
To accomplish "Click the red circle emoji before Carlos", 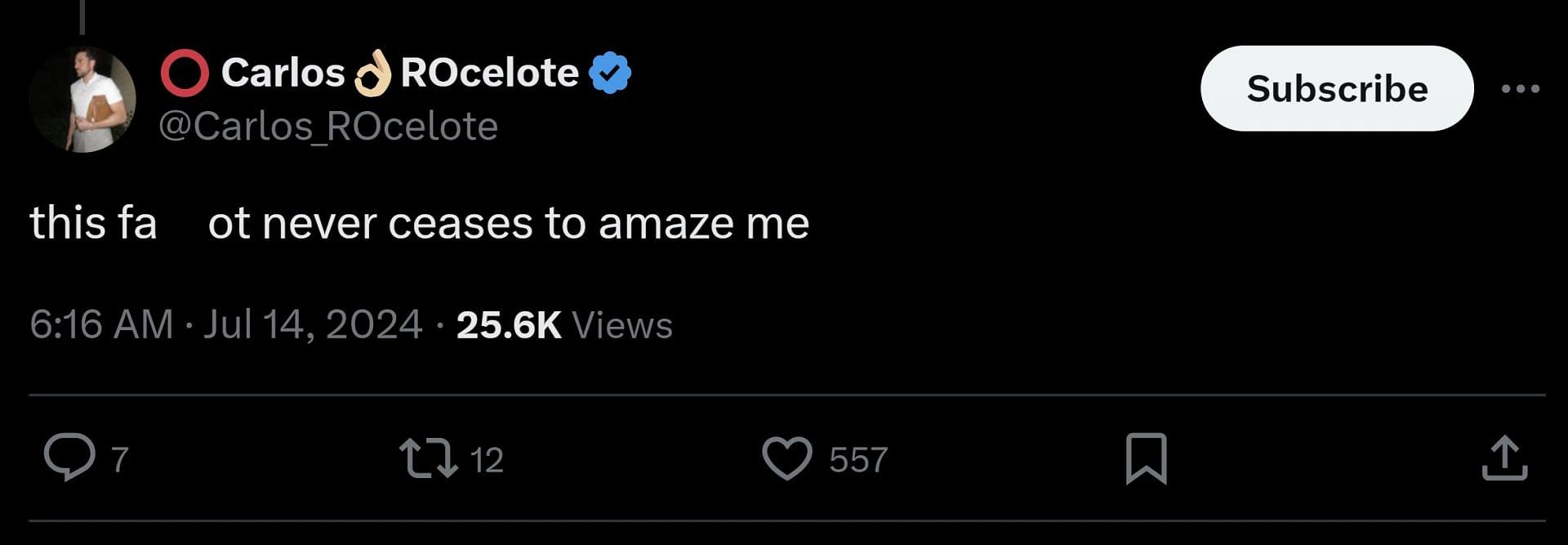I will (x=185, y=73).
